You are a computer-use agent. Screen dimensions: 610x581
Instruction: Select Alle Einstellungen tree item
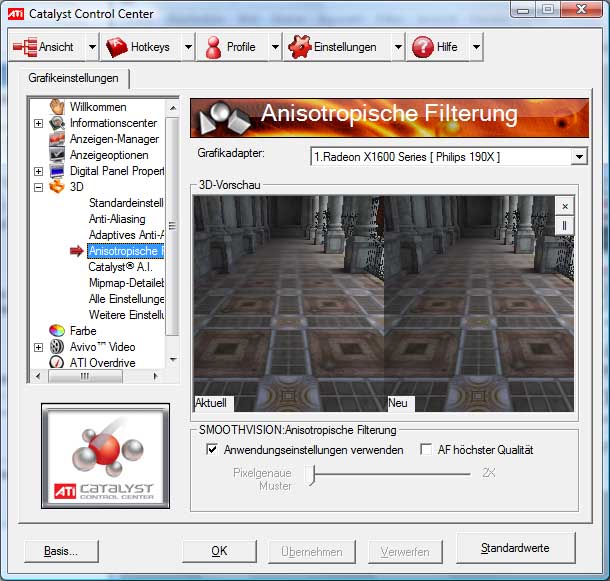click(x=126, y=299)
